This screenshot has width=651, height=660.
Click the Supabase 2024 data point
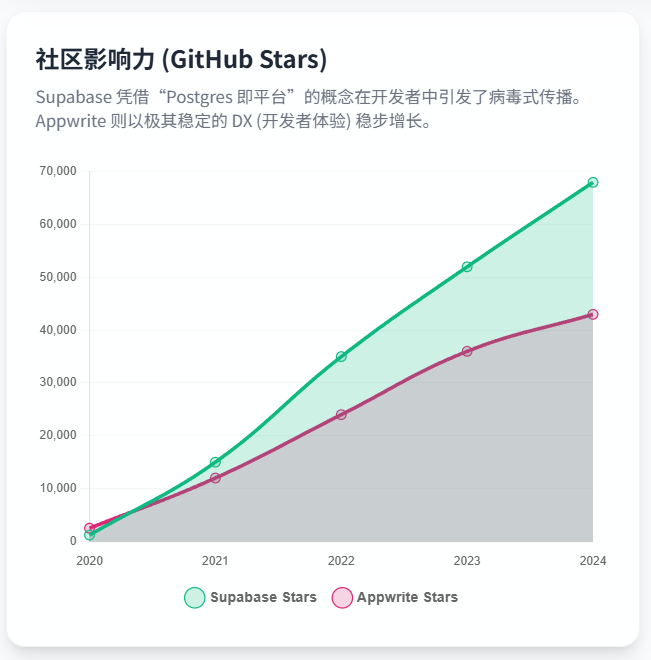593,182
